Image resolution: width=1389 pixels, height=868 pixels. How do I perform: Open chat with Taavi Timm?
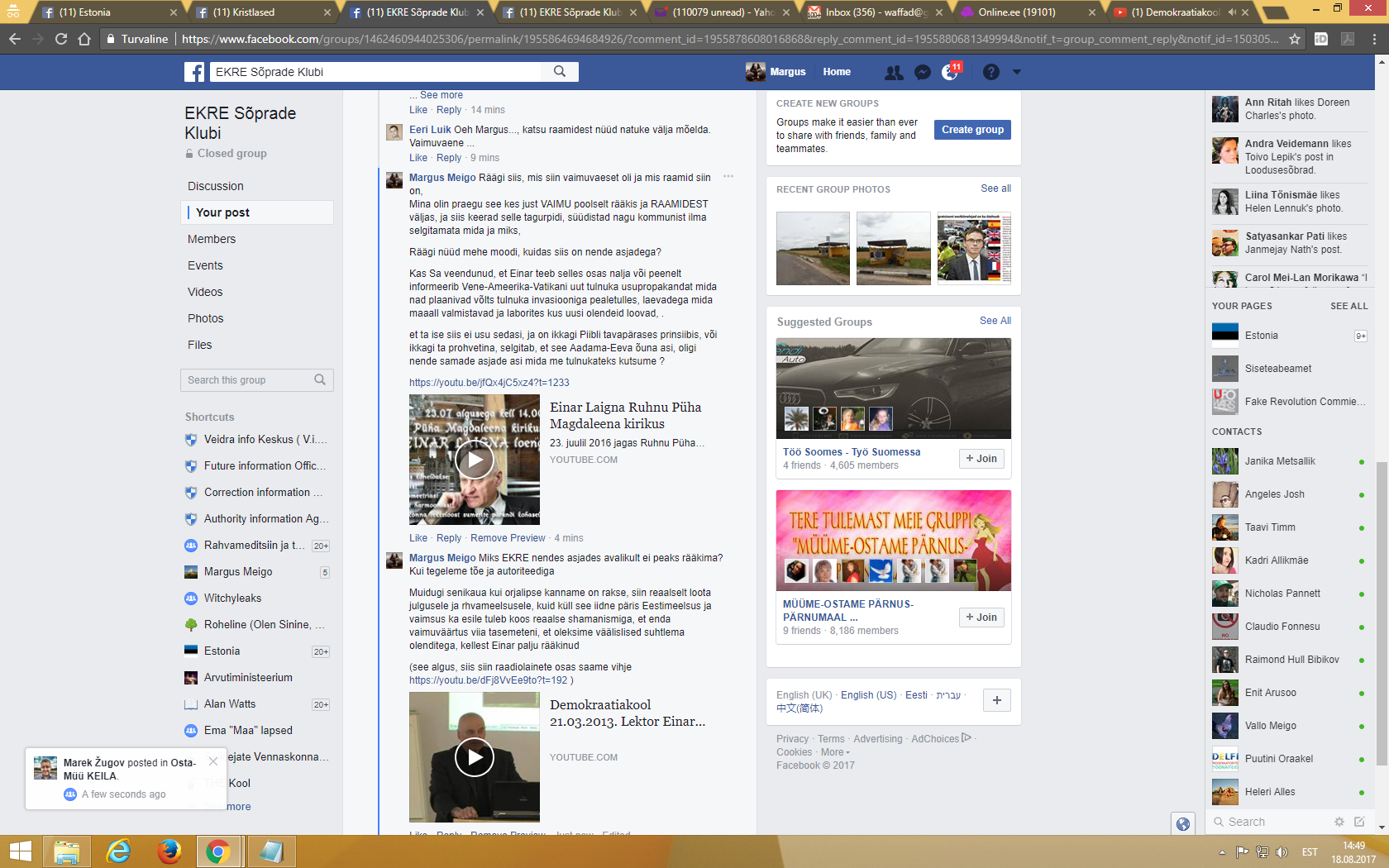click(1289, 527)
